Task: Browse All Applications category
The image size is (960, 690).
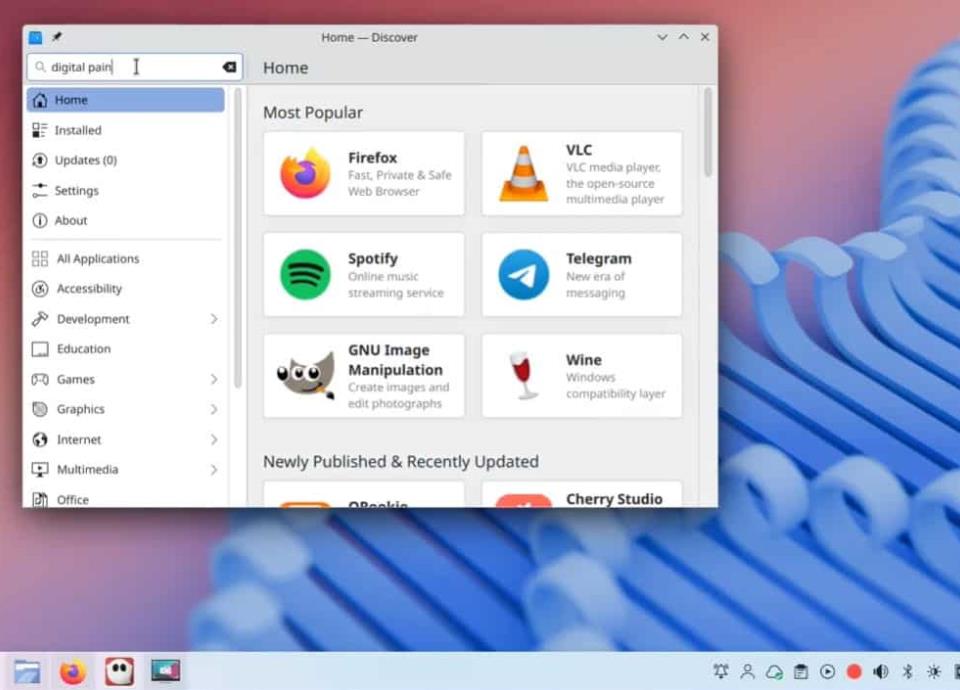Action: [x=126, y=258]
